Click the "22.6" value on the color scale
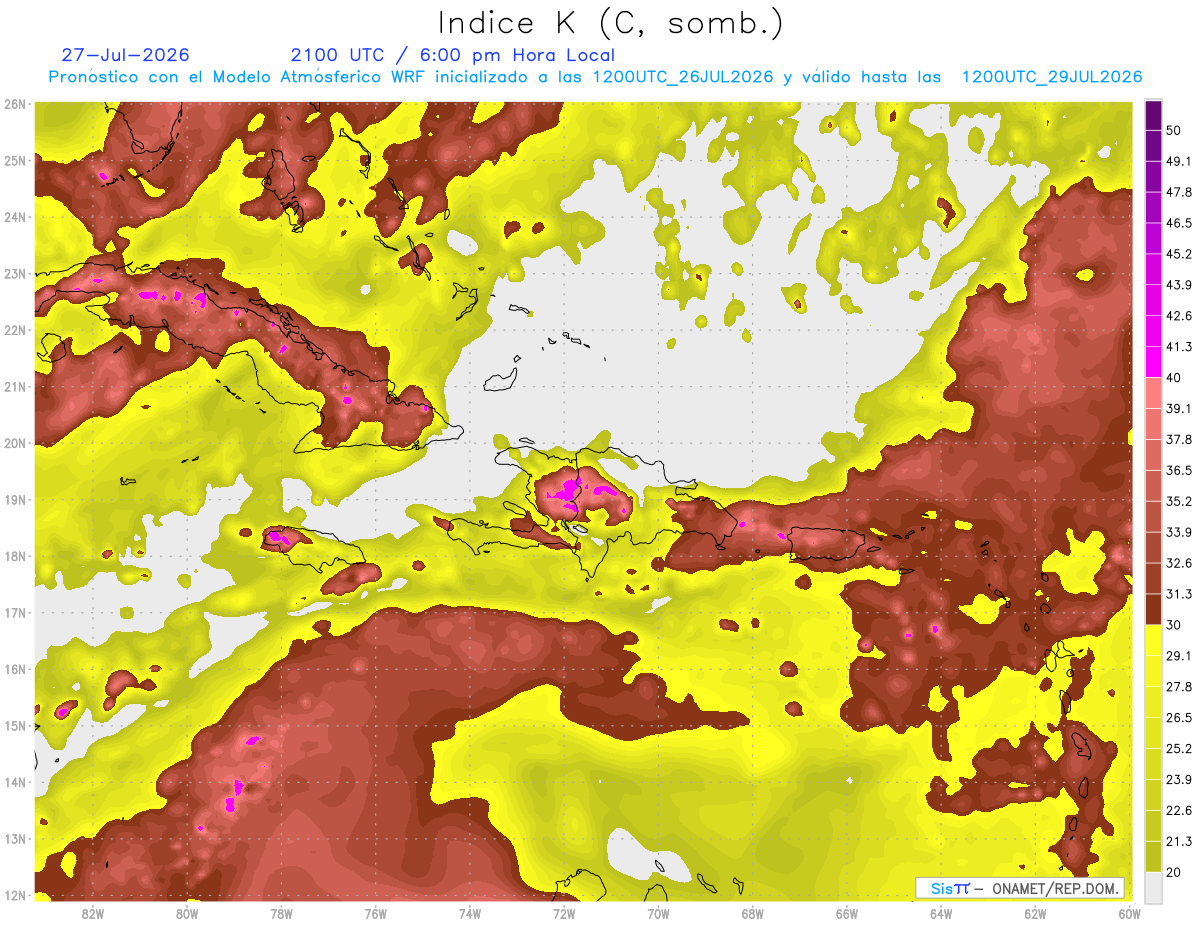The width and height of the screenshot is (1200, 927). pyautogui.click(x=1179, y=811)
